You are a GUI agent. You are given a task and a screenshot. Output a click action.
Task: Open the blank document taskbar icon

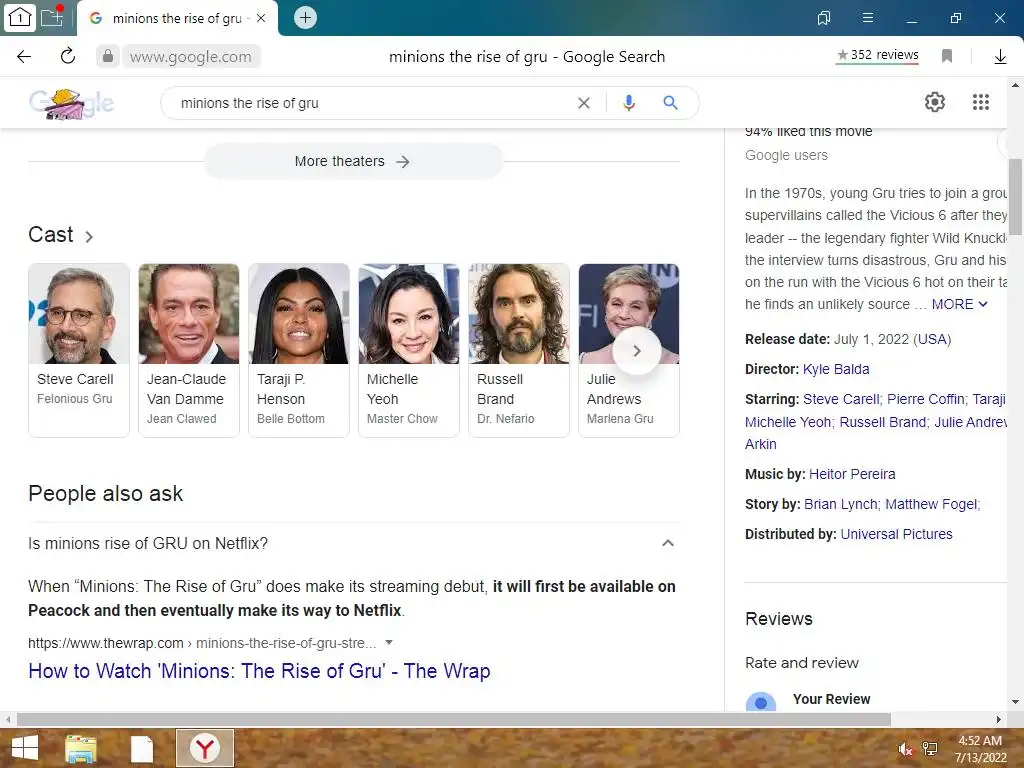142,749
